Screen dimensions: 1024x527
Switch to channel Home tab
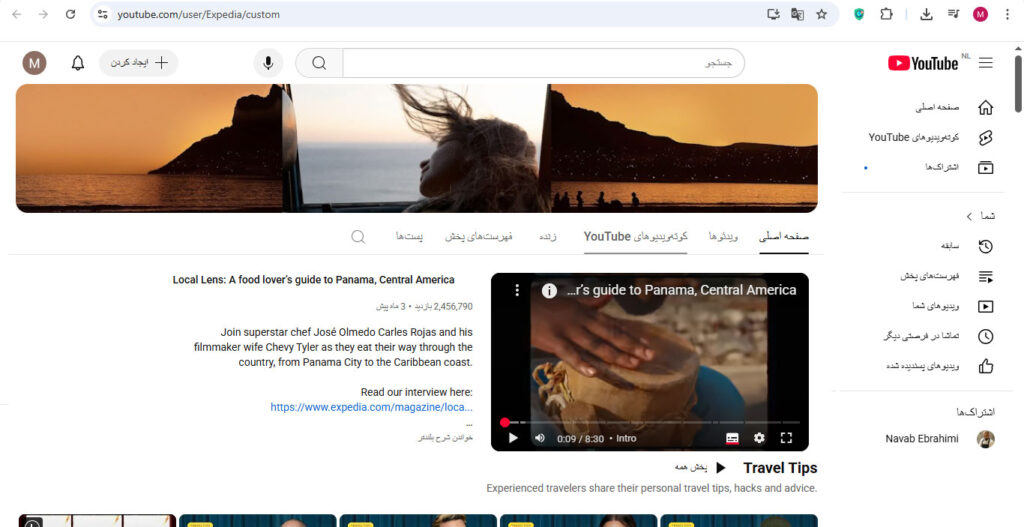(784, 236)
